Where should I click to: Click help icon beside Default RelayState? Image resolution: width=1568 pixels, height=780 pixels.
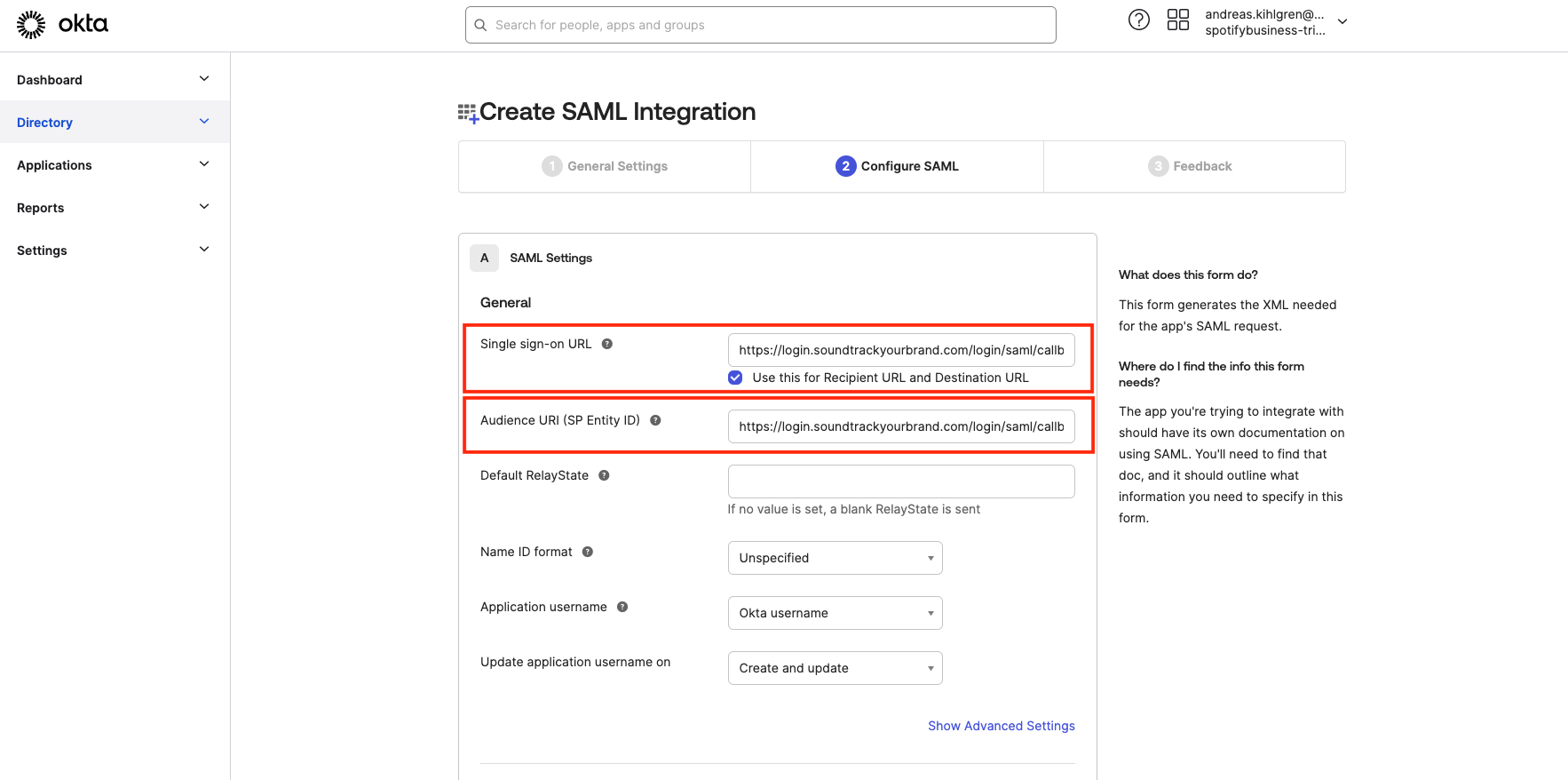604,475
